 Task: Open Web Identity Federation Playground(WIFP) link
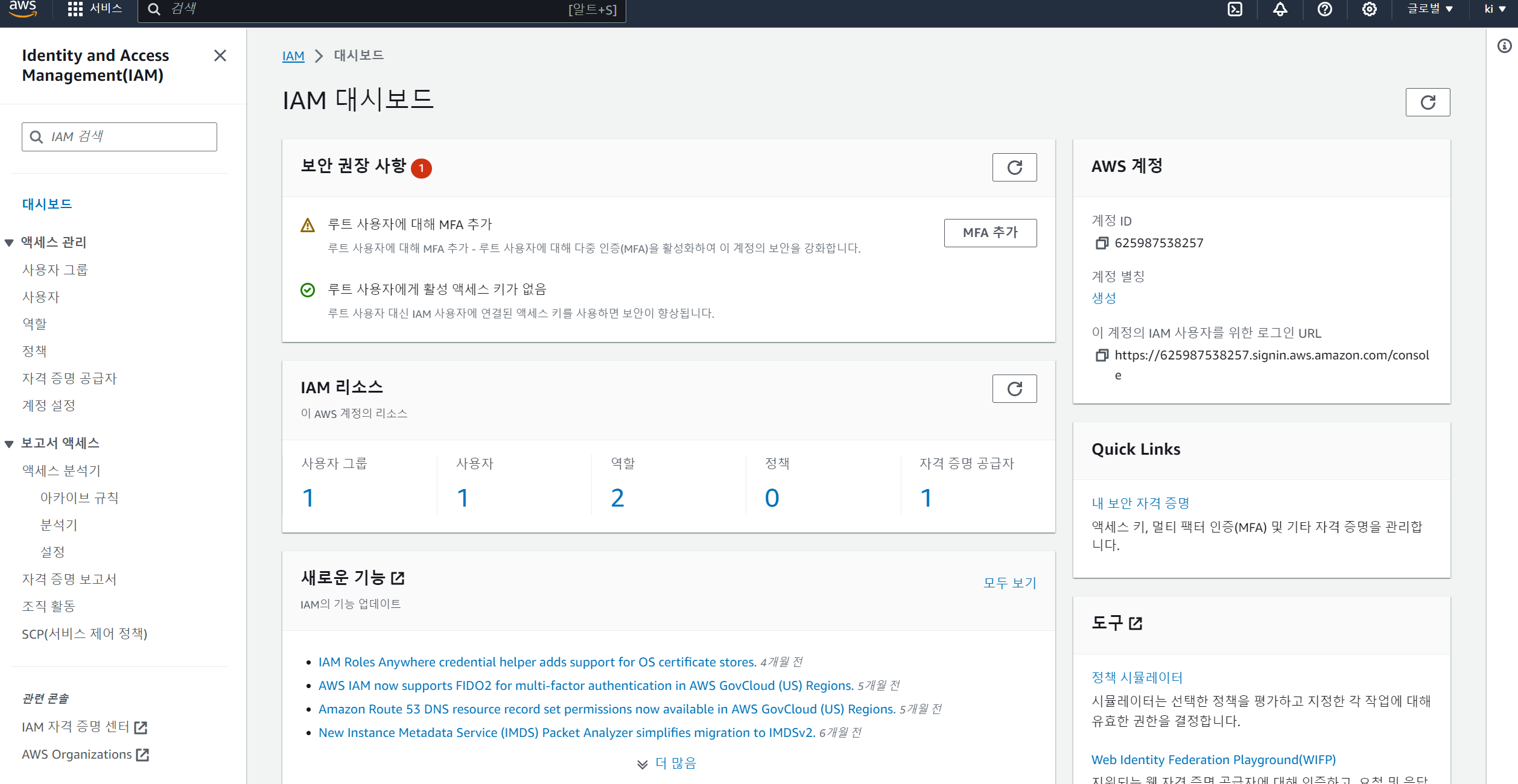click(x=1214, y=760)
